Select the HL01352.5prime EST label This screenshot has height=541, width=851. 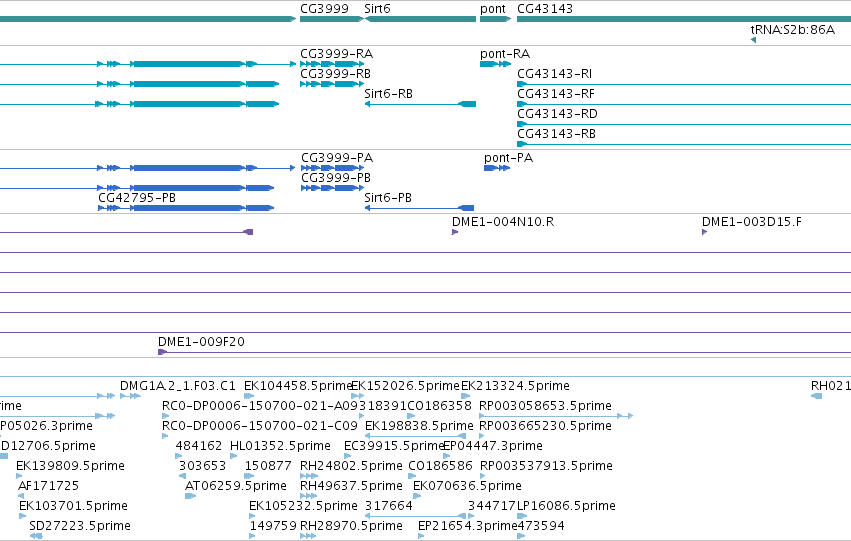coord(281,446)
